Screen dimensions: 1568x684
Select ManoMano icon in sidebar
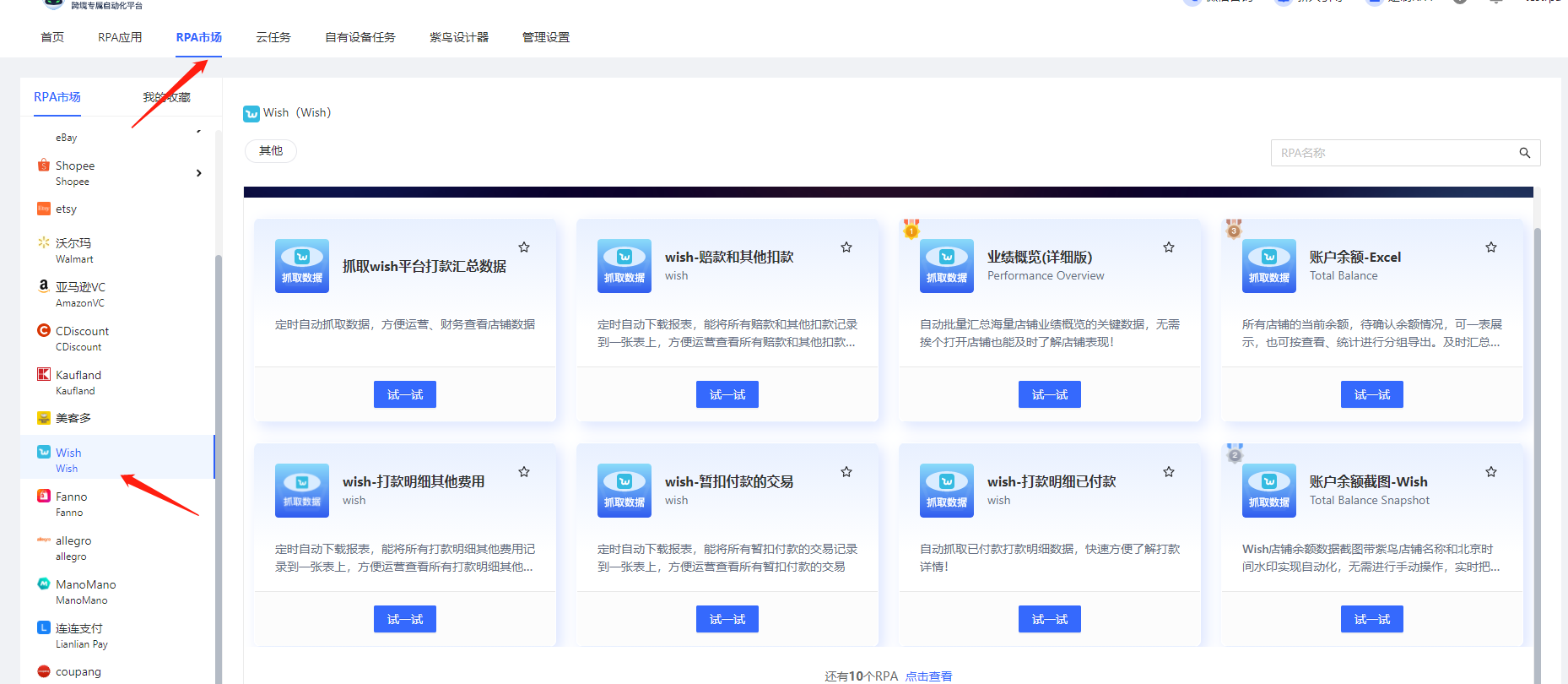(x=44, y=584)
